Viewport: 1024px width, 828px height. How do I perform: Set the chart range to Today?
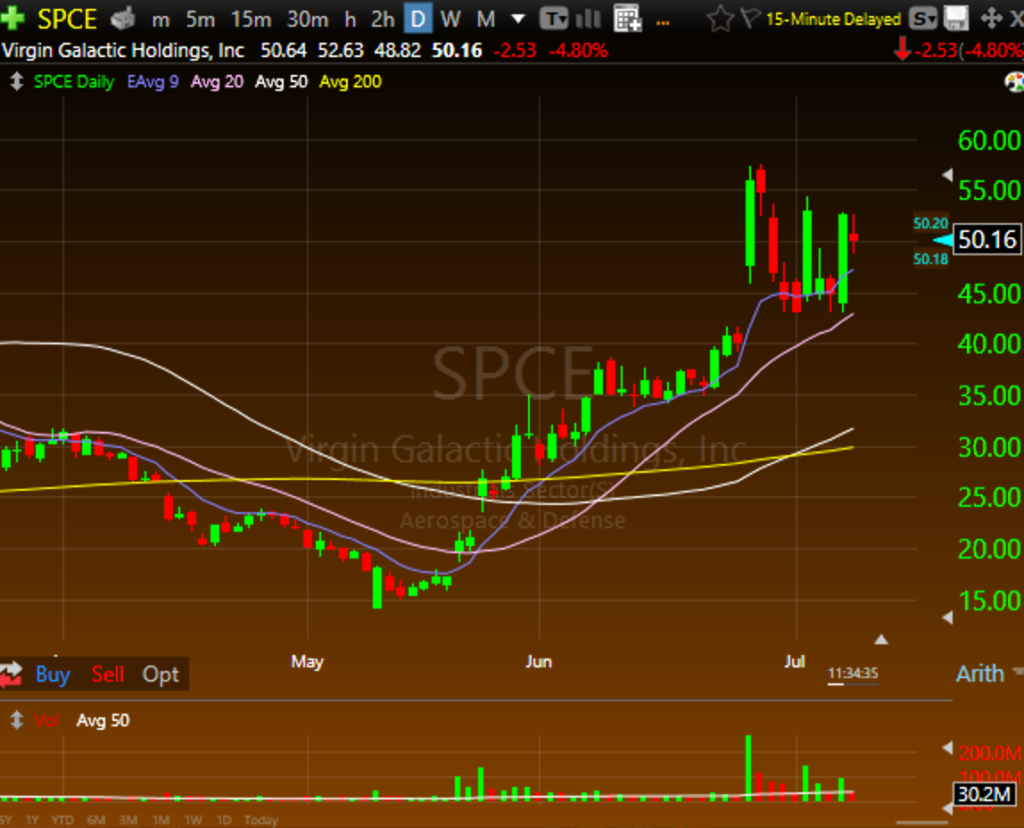pyautogui.click(x=261, y=820)
